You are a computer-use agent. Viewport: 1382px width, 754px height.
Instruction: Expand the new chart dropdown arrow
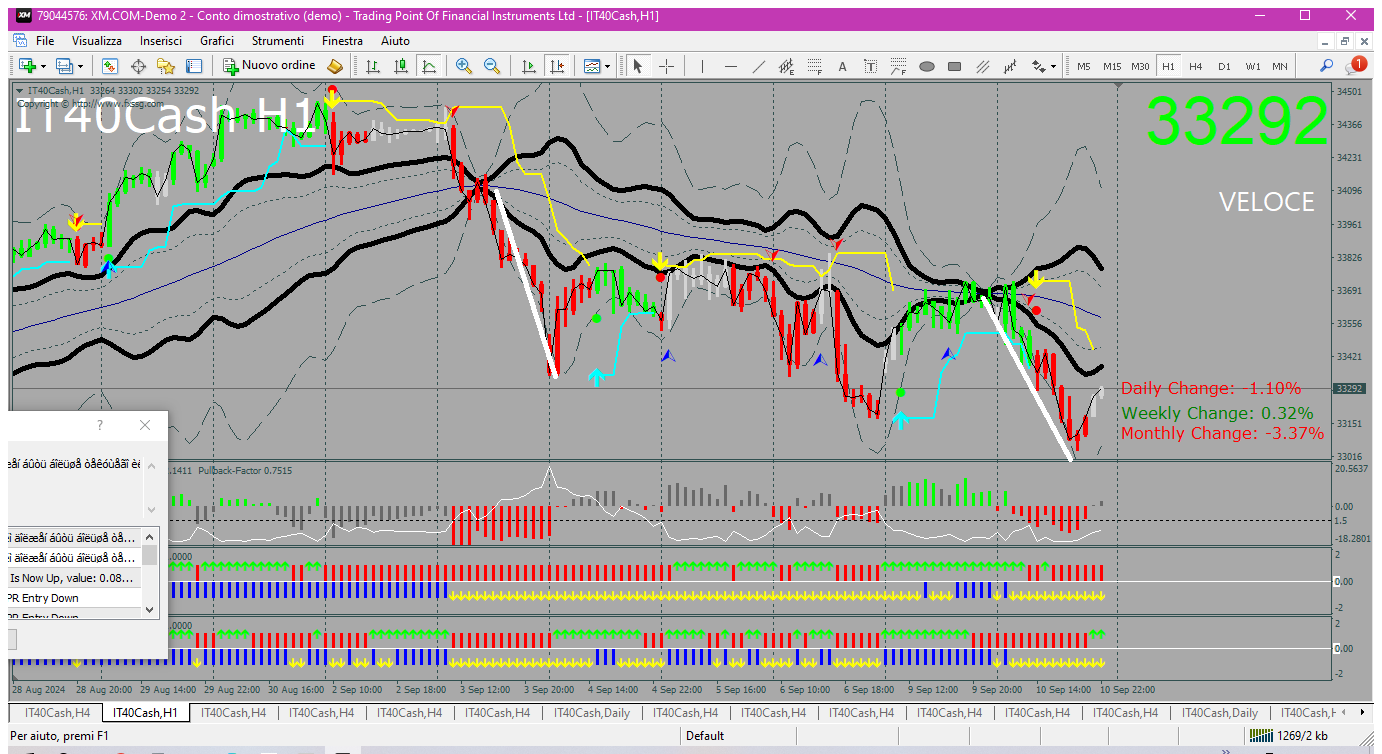point(43,66)
